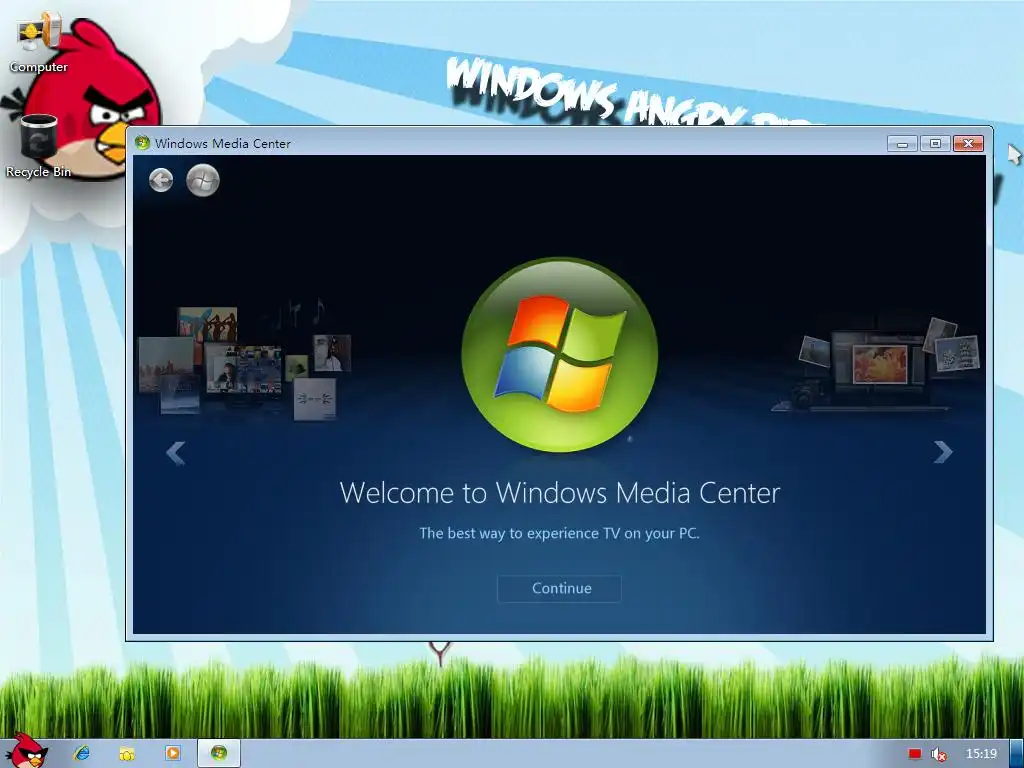Open the clock showing 15:19

point(981,754)
